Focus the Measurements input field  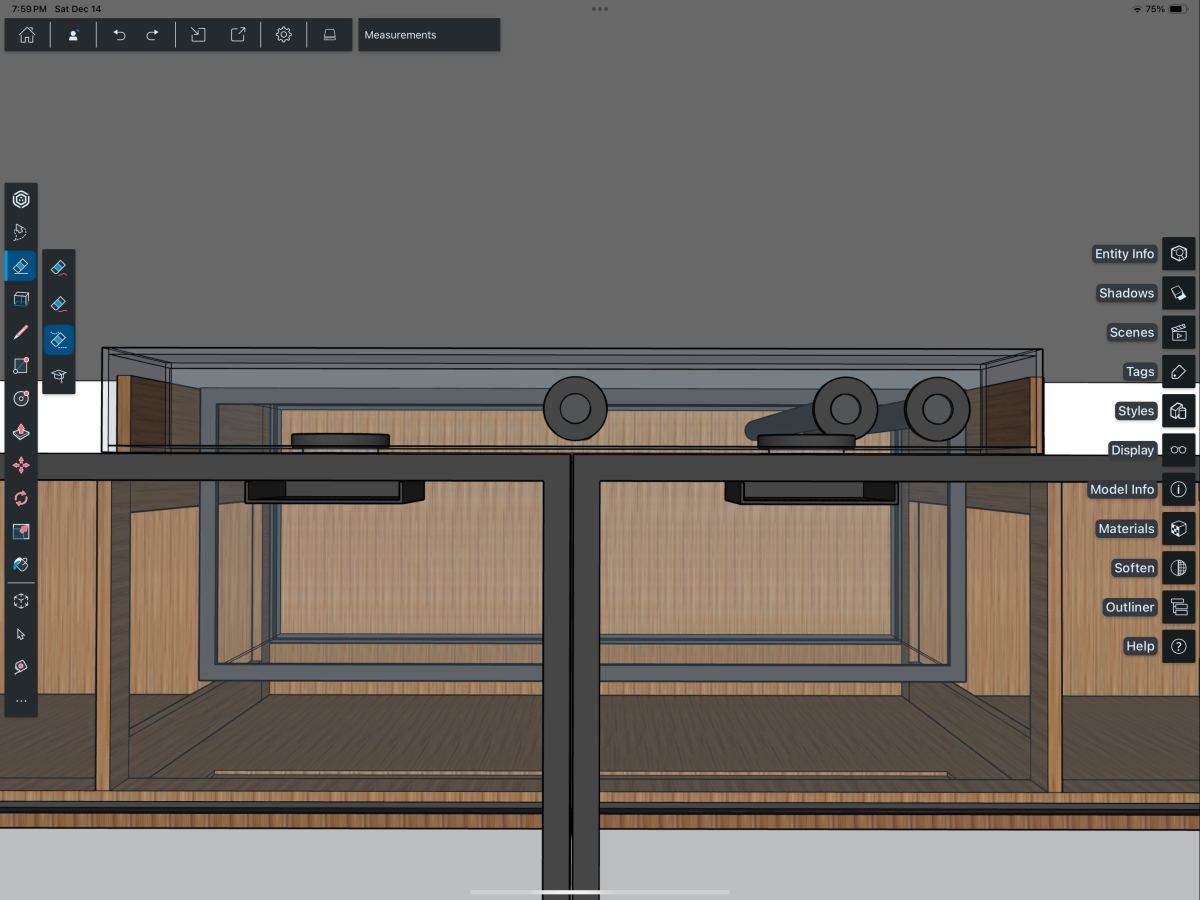429,35
